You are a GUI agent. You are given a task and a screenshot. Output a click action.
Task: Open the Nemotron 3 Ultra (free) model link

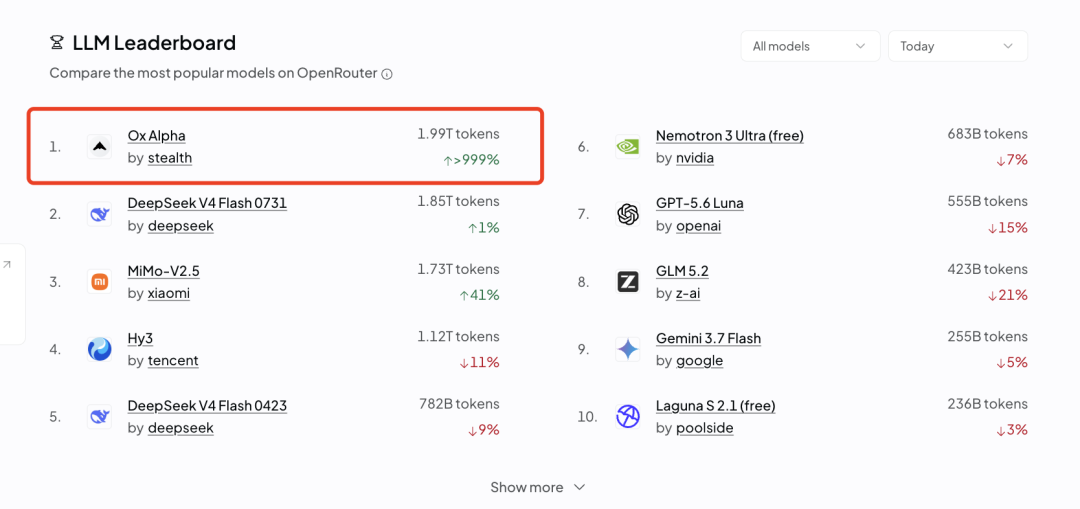pyautogui.click(x=729, y=136)
